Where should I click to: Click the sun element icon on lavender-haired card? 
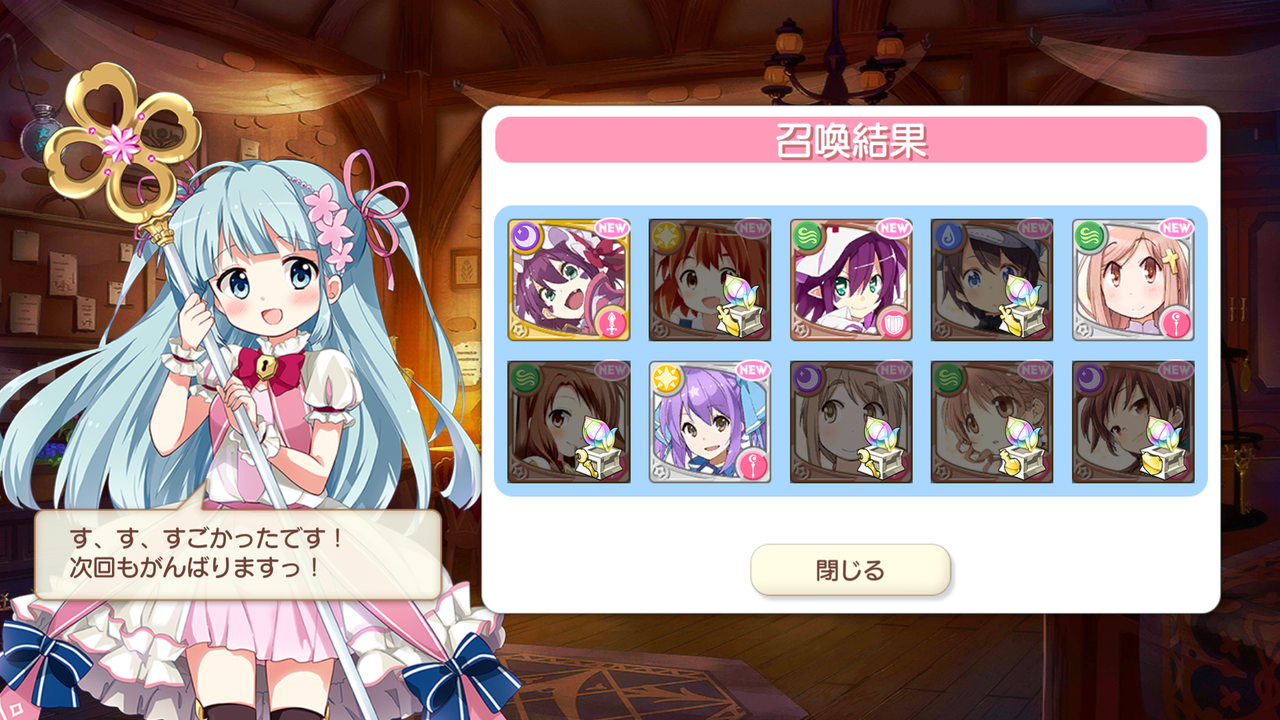[x=665, y=378]
